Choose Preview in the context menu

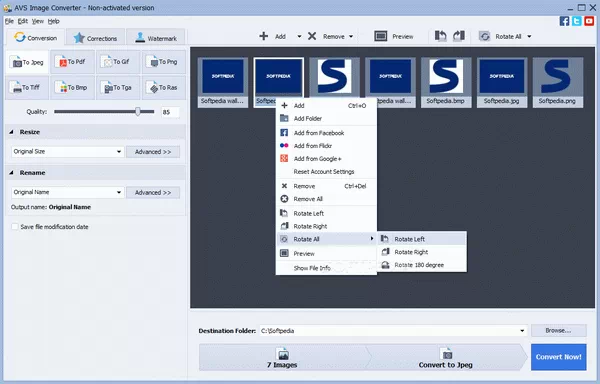tap(326, 254)
